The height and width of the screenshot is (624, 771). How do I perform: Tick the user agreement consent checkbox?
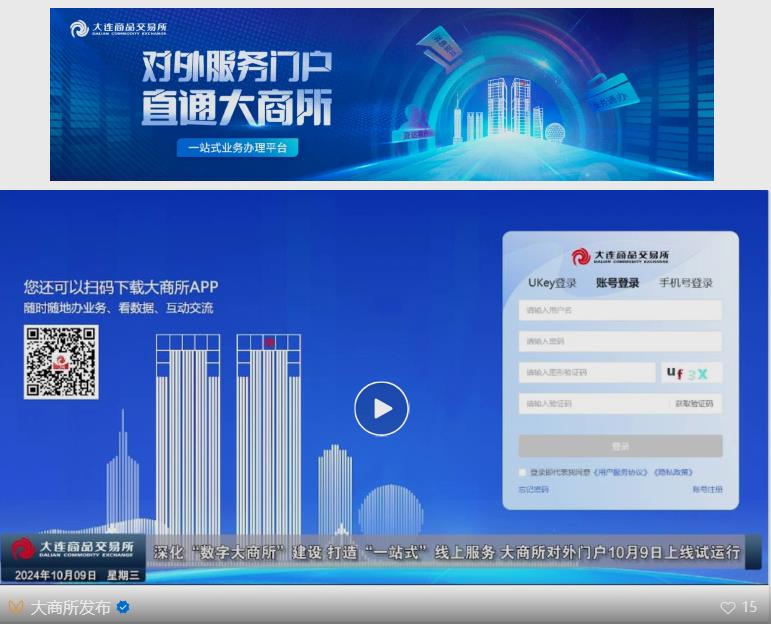pos(522,472)
